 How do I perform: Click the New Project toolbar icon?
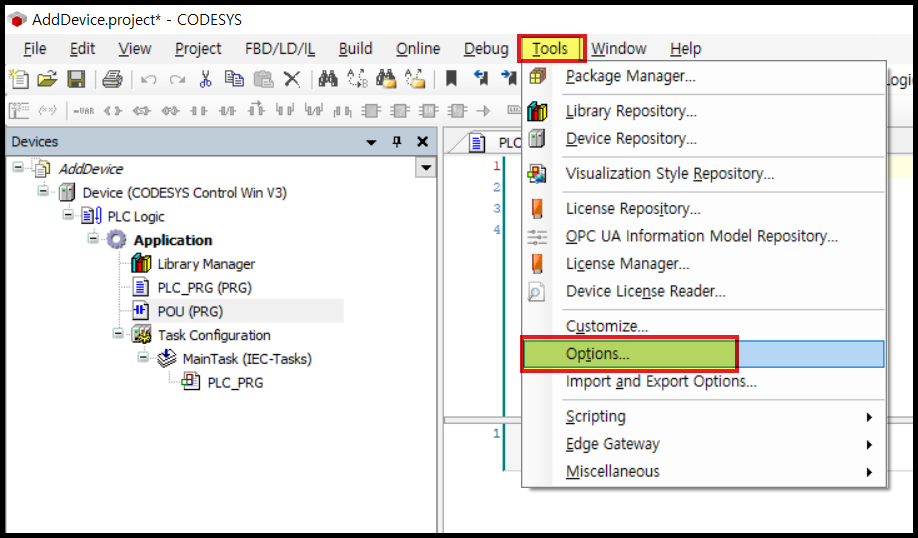pos(19,78)
